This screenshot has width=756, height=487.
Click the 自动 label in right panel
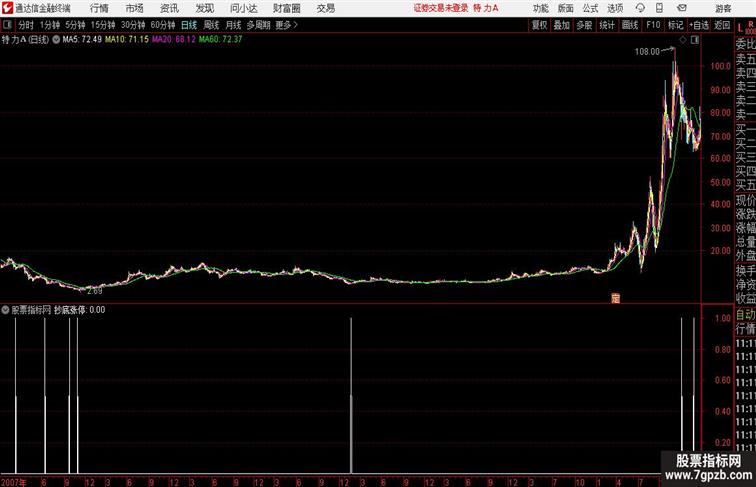(x=745, y=315)
